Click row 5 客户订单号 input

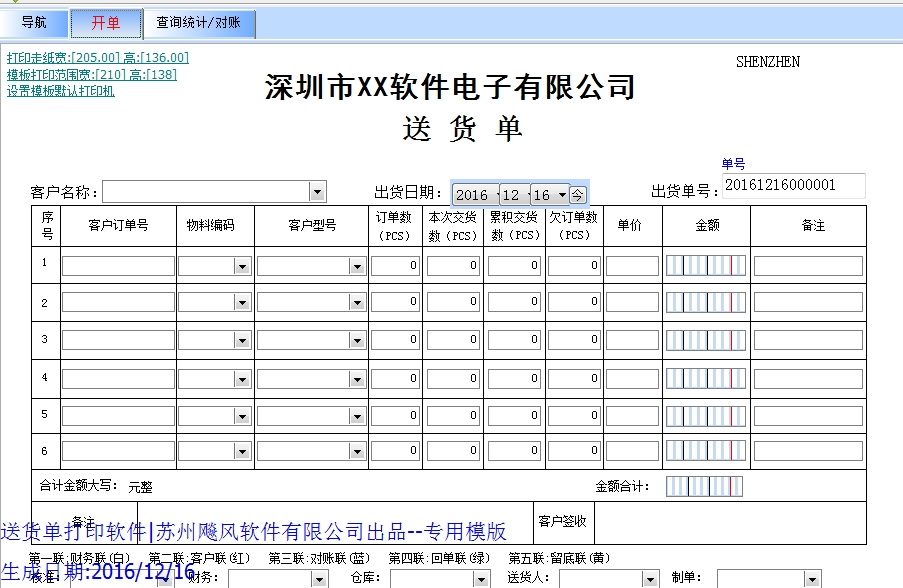[118, 416]
